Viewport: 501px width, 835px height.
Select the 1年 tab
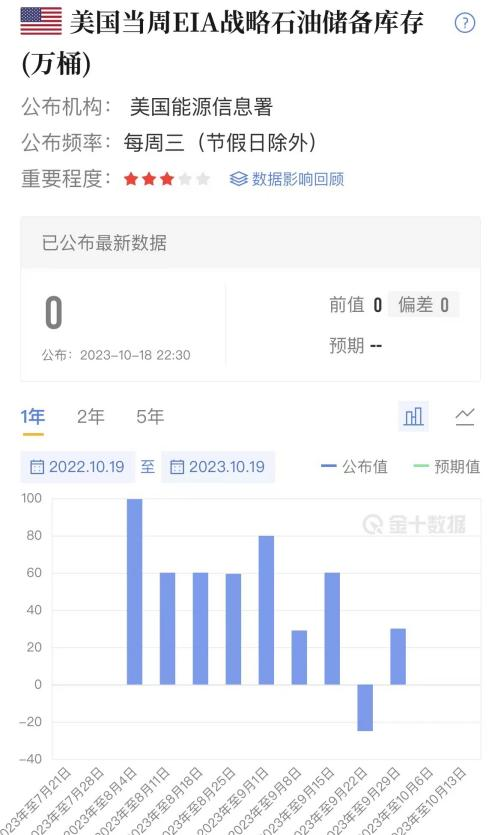point(32,416)
